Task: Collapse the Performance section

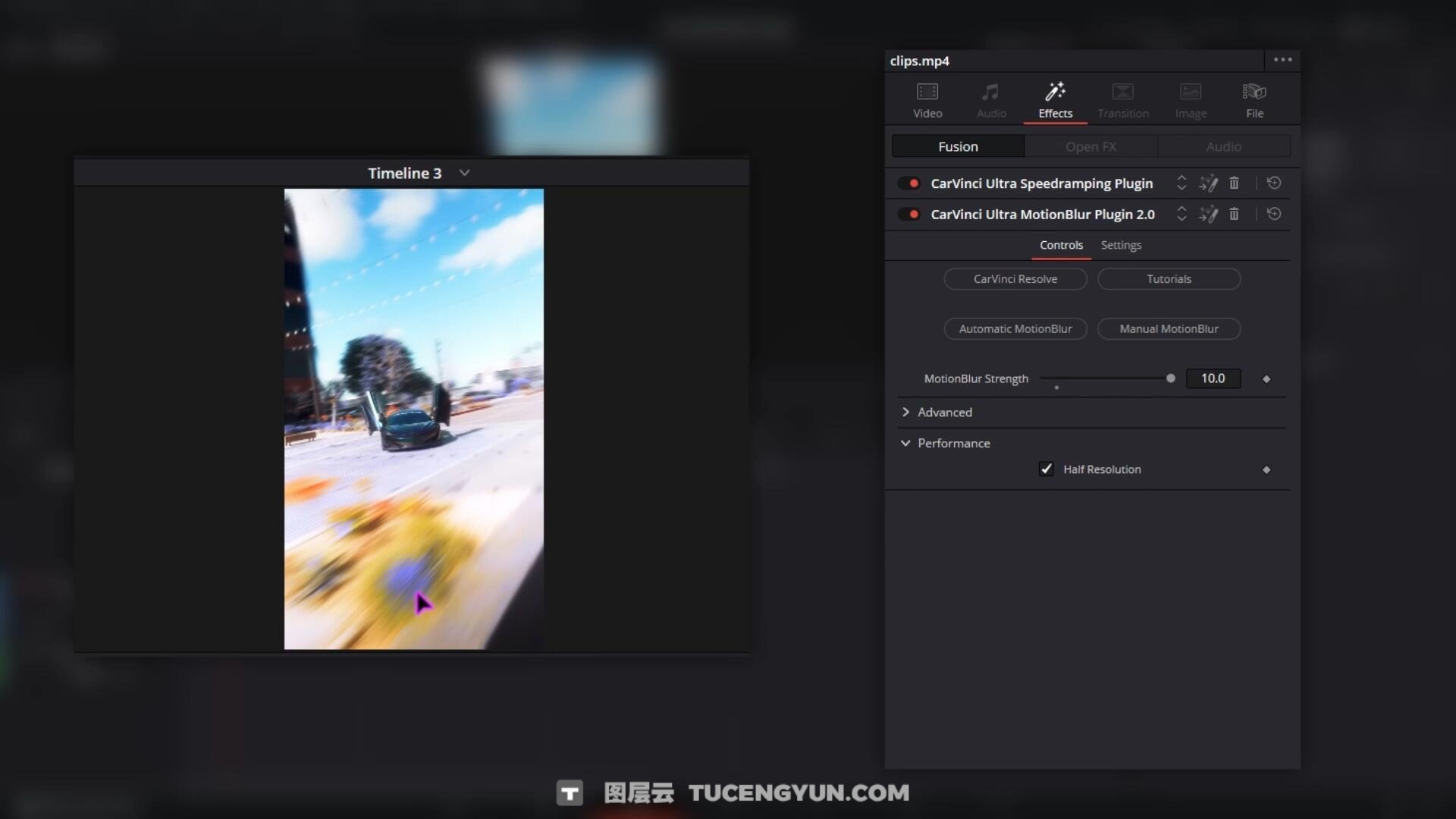Action: pyautogui.click(x=905, y=444)
